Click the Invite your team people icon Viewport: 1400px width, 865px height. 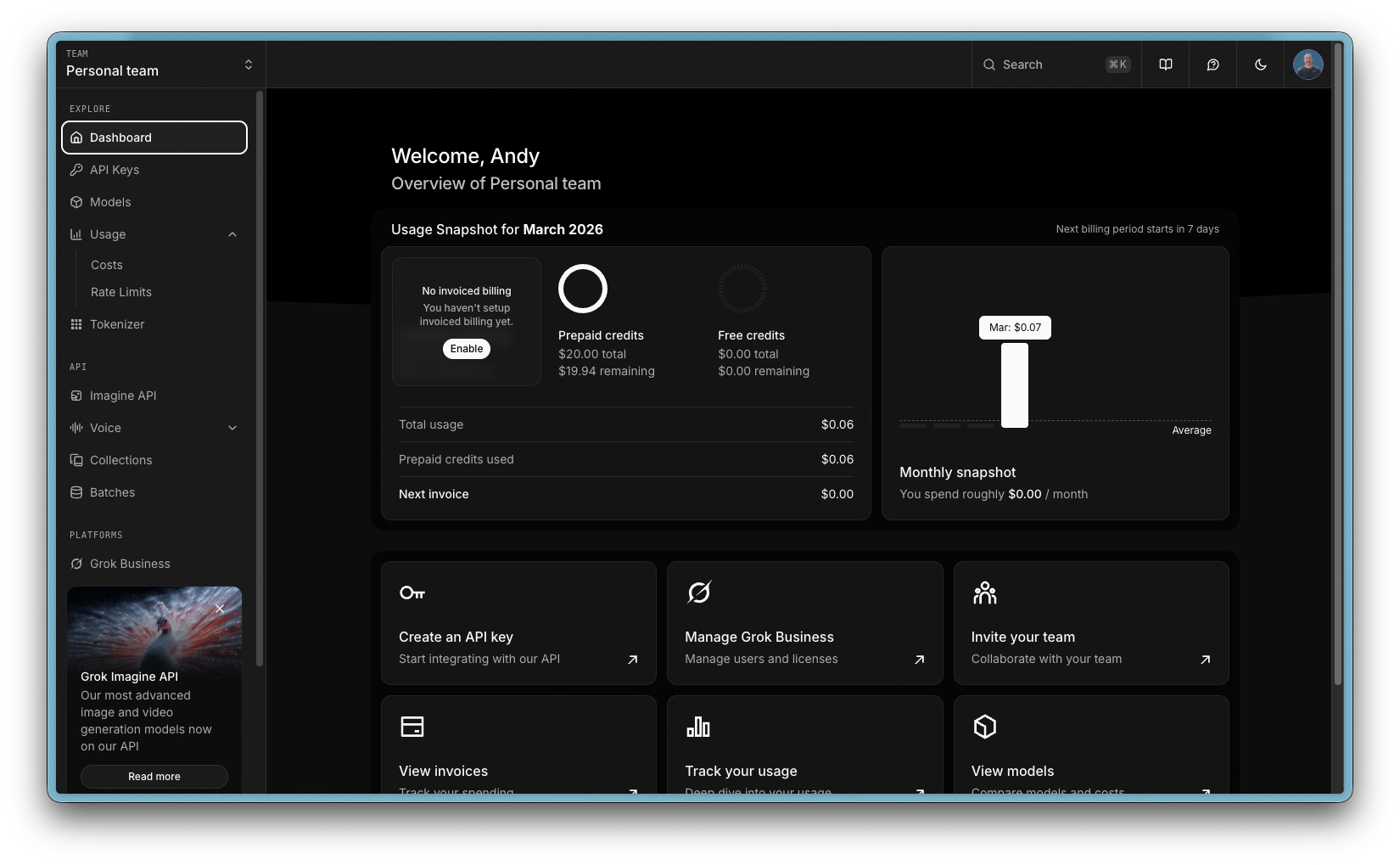[984, 593]
